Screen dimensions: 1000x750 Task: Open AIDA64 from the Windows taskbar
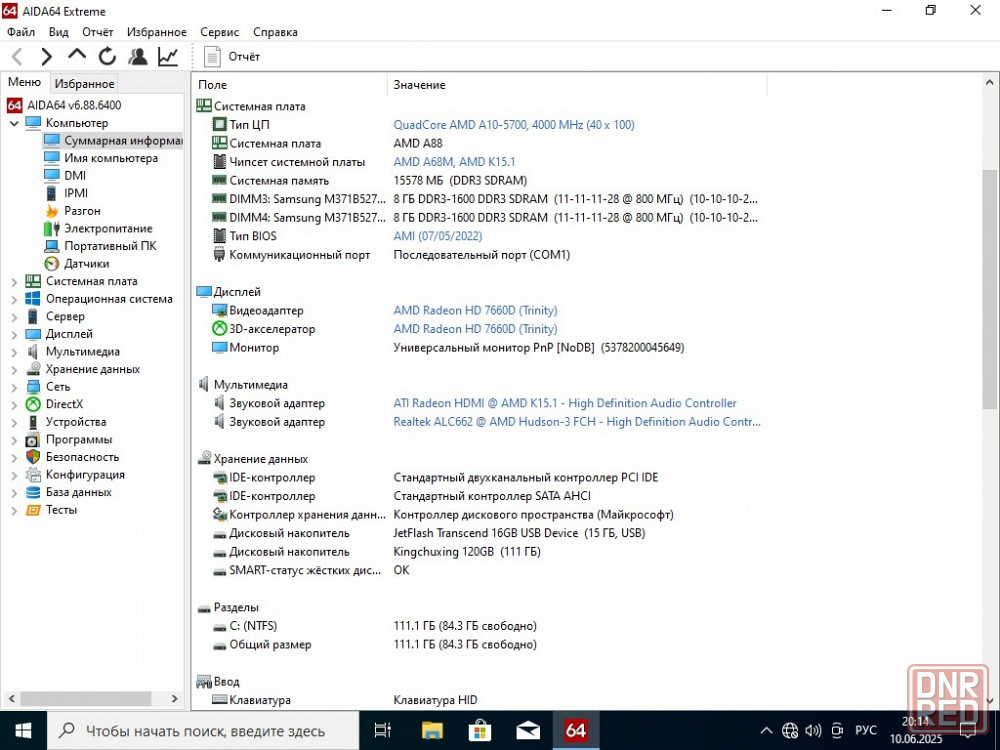[x=575, y=730]
